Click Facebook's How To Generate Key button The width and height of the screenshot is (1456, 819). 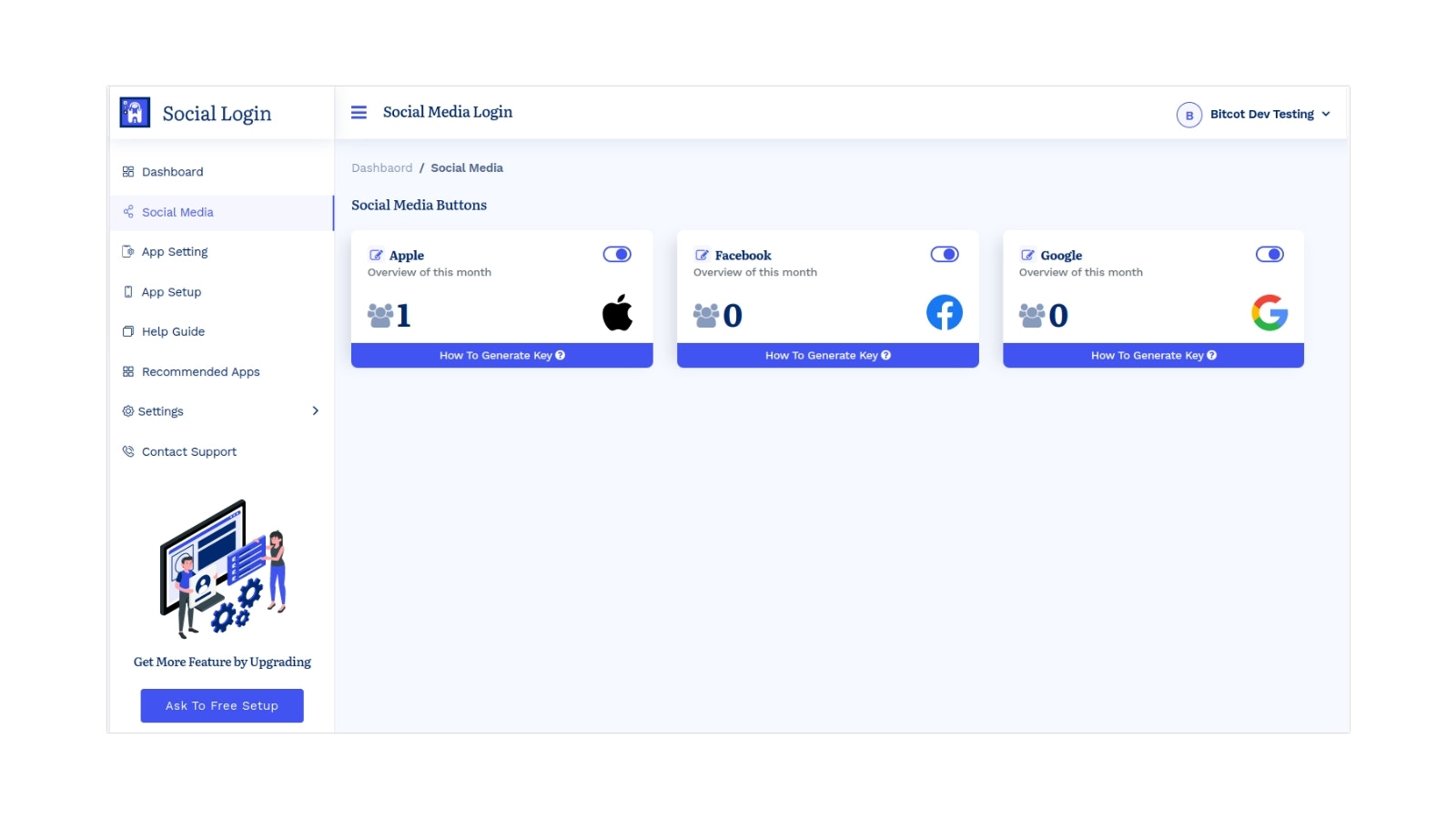click(828, 356)
